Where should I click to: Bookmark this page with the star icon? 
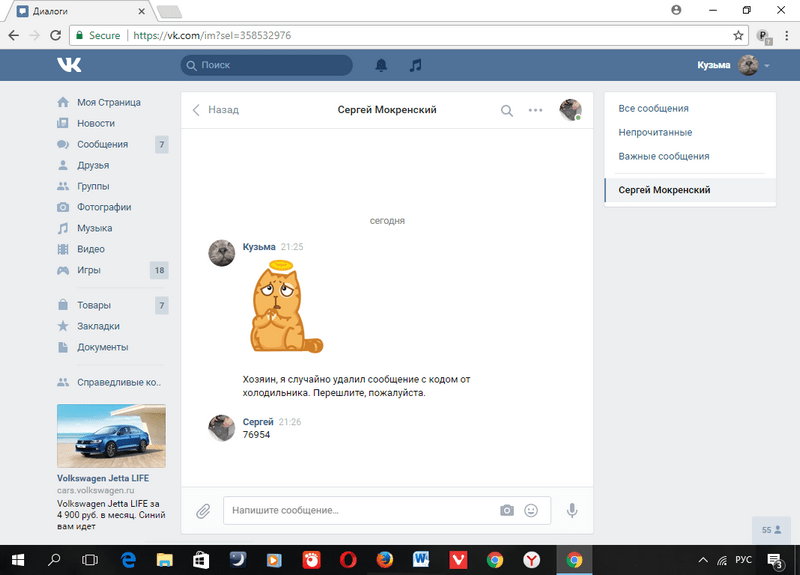(738, 35)
